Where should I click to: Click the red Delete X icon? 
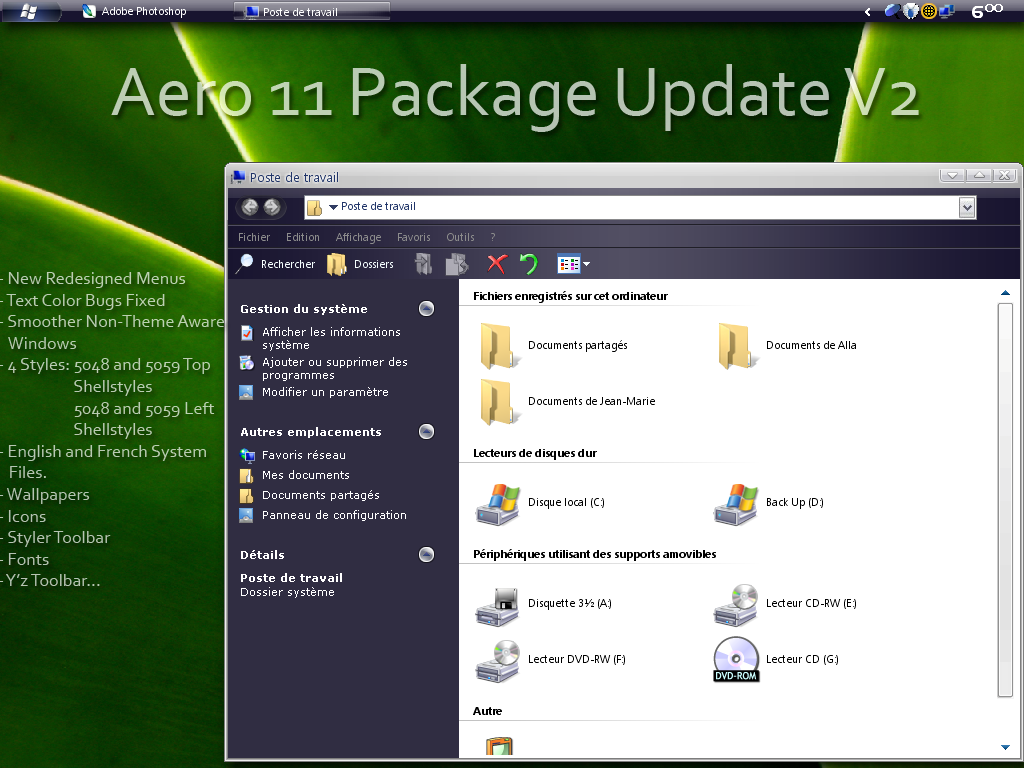pos(497,264)
